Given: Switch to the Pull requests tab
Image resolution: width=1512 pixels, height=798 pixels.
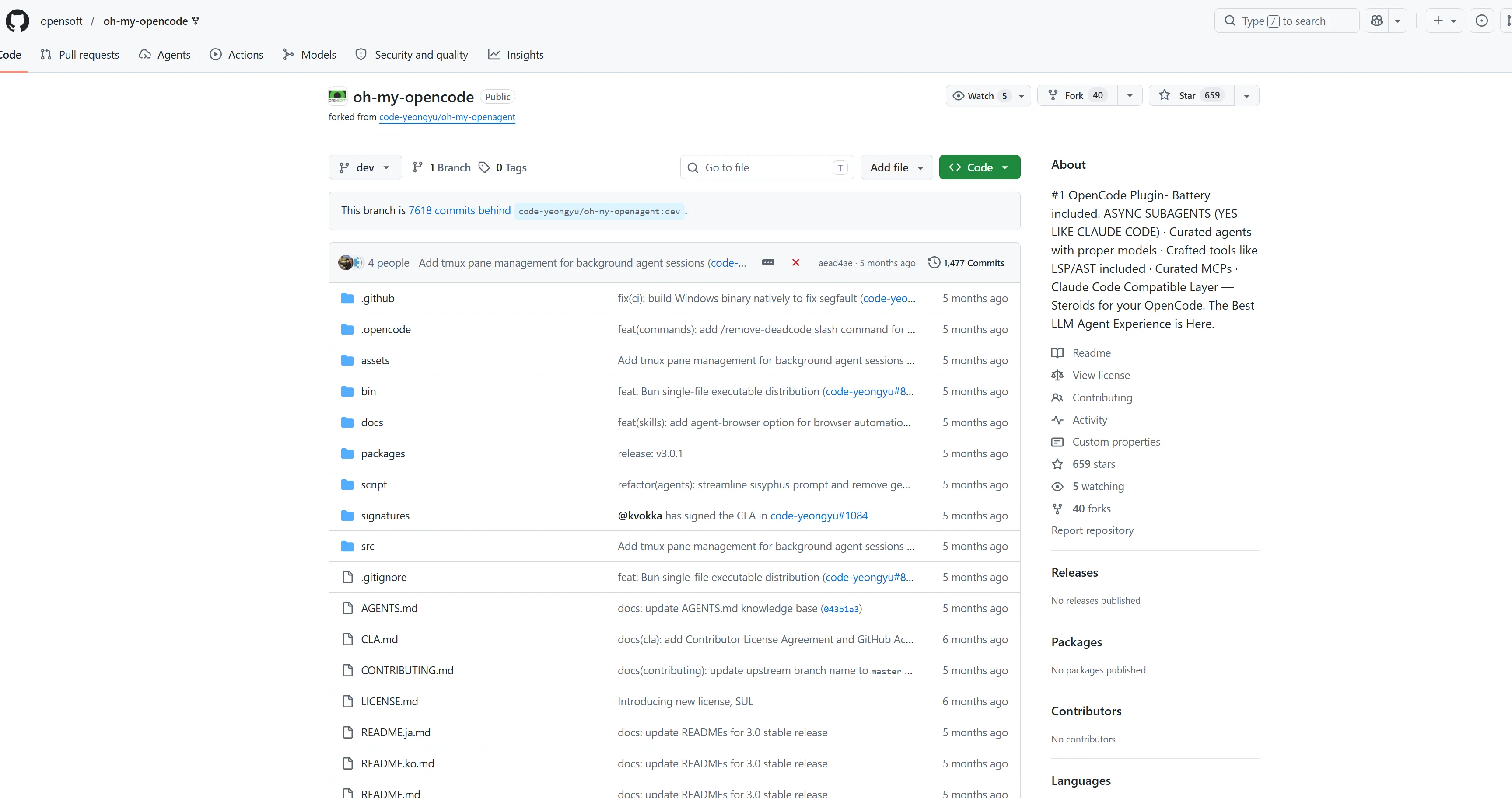Looking at the screenshot, I should [x=80, y=55].
